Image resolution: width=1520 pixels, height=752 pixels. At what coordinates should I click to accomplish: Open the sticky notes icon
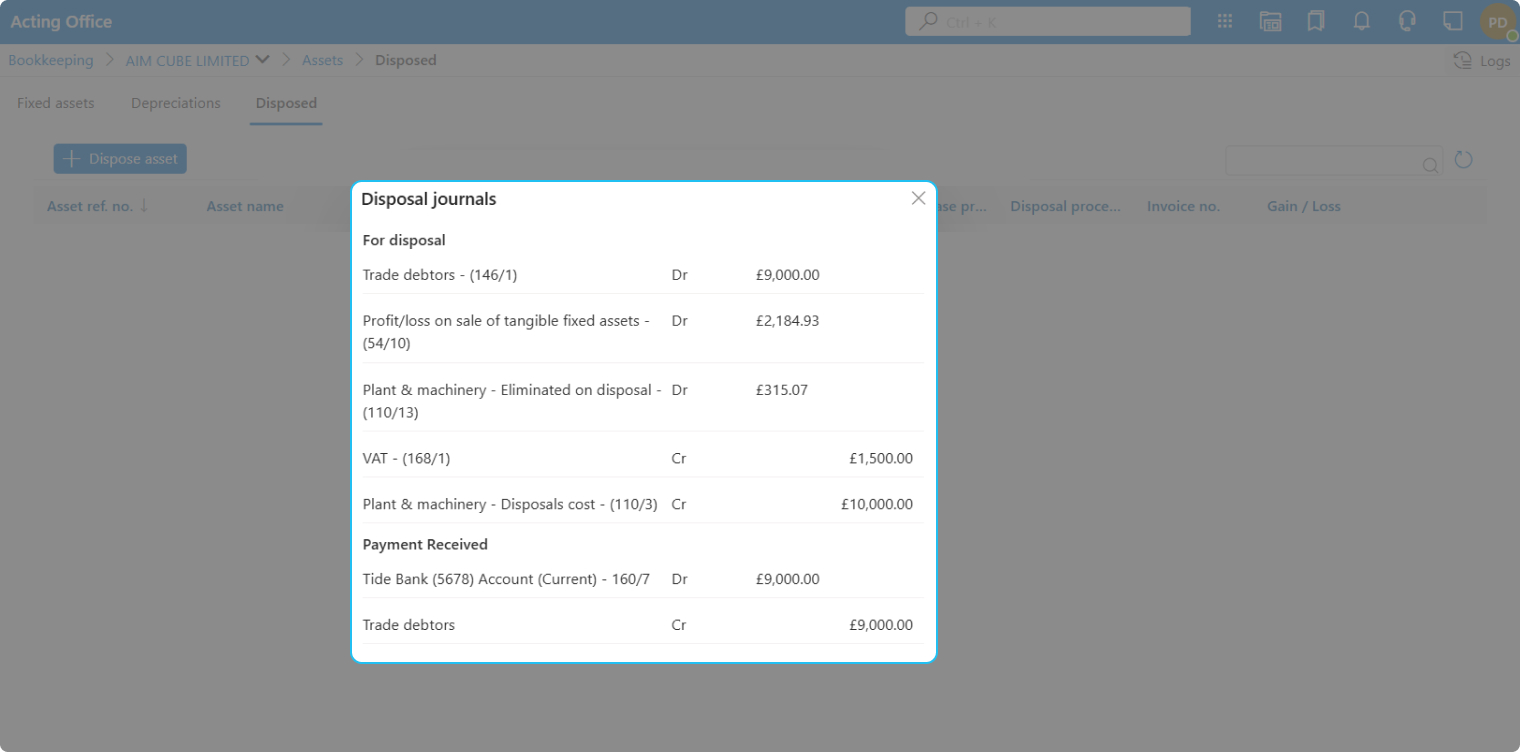pos(1452,21)
